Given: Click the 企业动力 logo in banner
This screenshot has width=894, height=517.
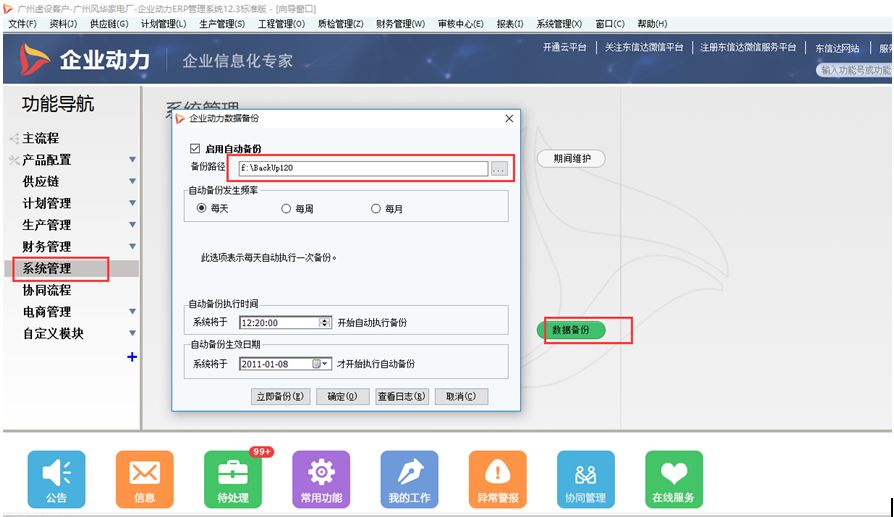Looking at the screenshot, I should click(x=85, y=60).
